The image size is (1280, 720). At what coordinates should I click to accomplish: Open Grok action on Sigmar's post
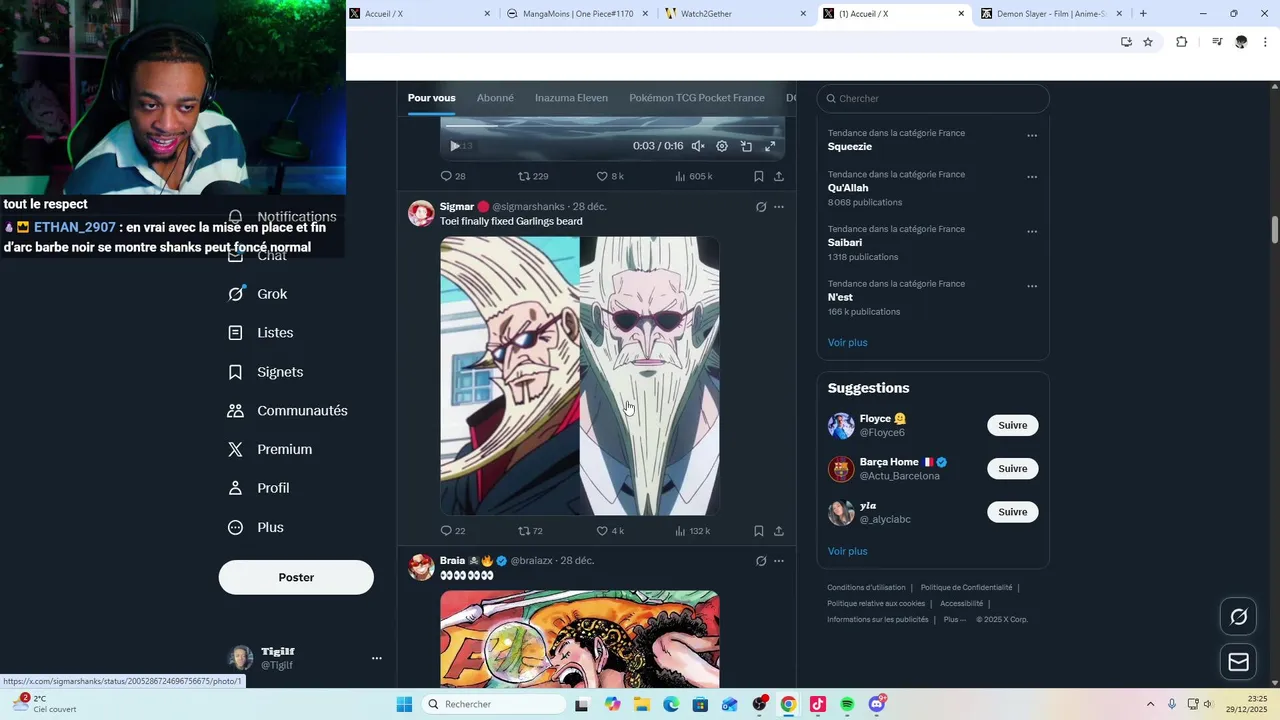761,207
